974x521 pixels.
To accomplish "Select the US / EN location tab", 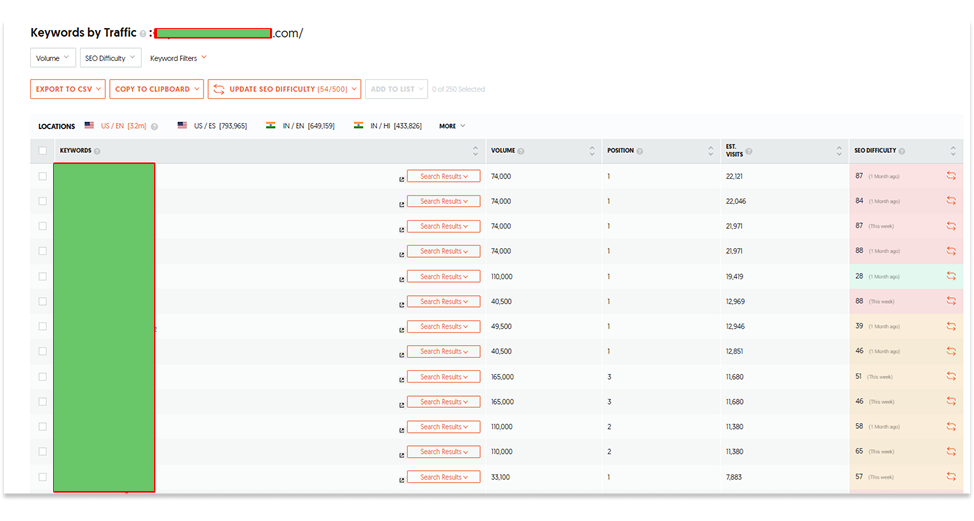I will (x=116, y=126).
